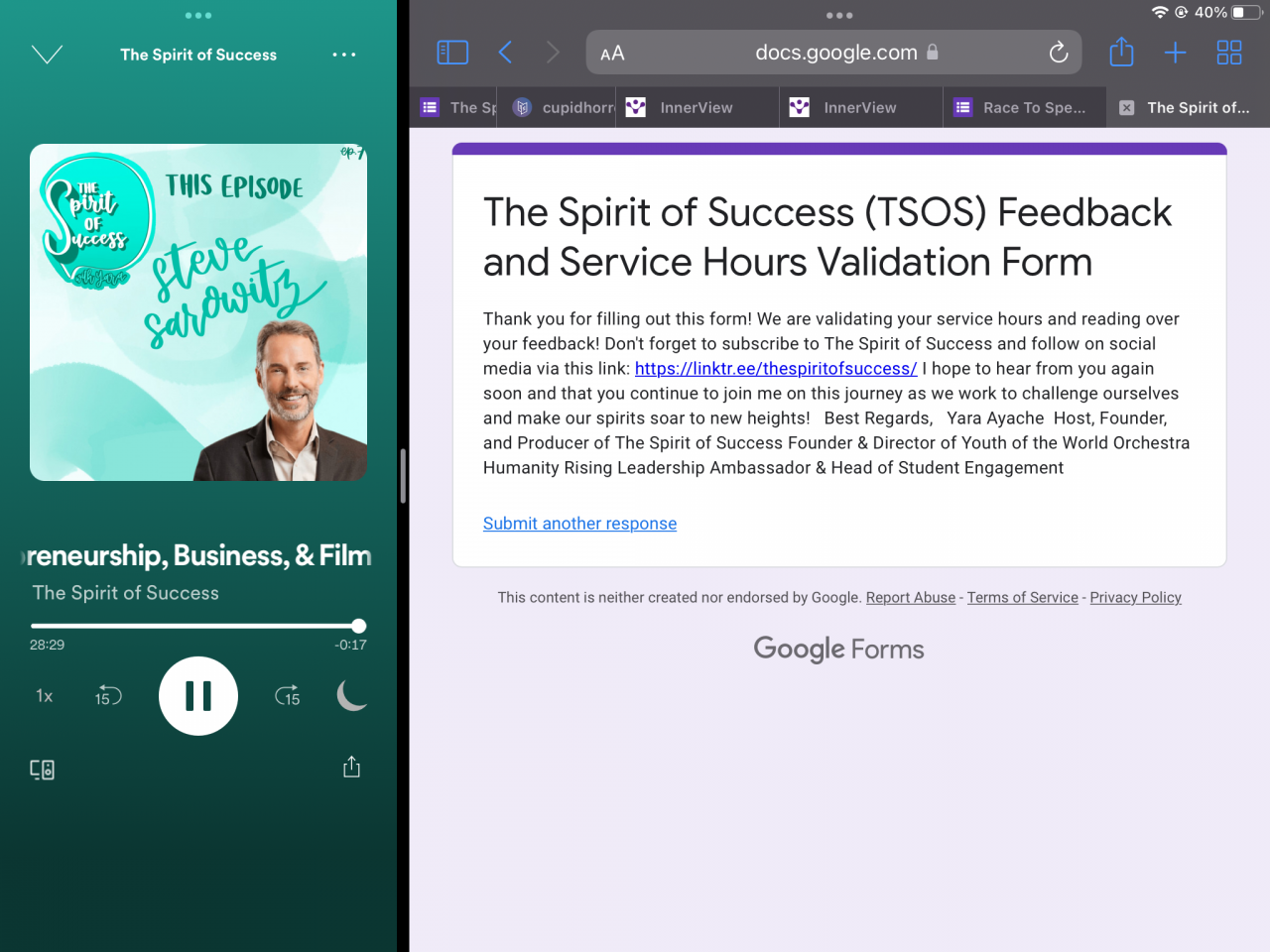This screenshot has height=952, width=1270.
Task: Open the Safari share sheet
Action: (x=1121, y=52)
